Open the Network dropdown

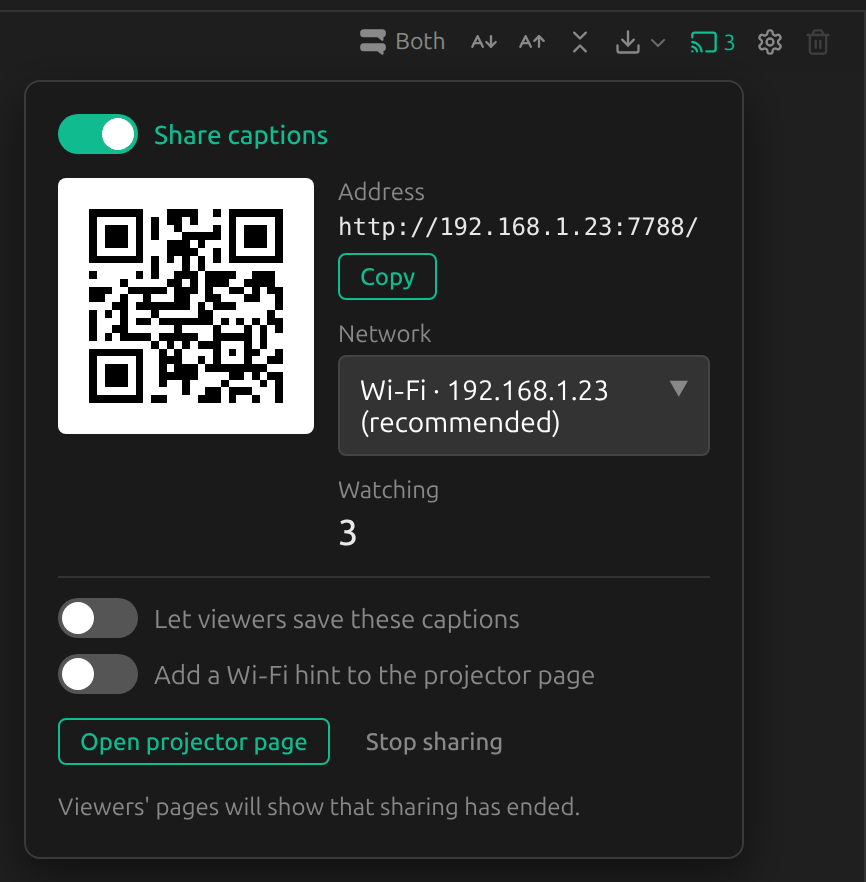[x=524, y=406]
